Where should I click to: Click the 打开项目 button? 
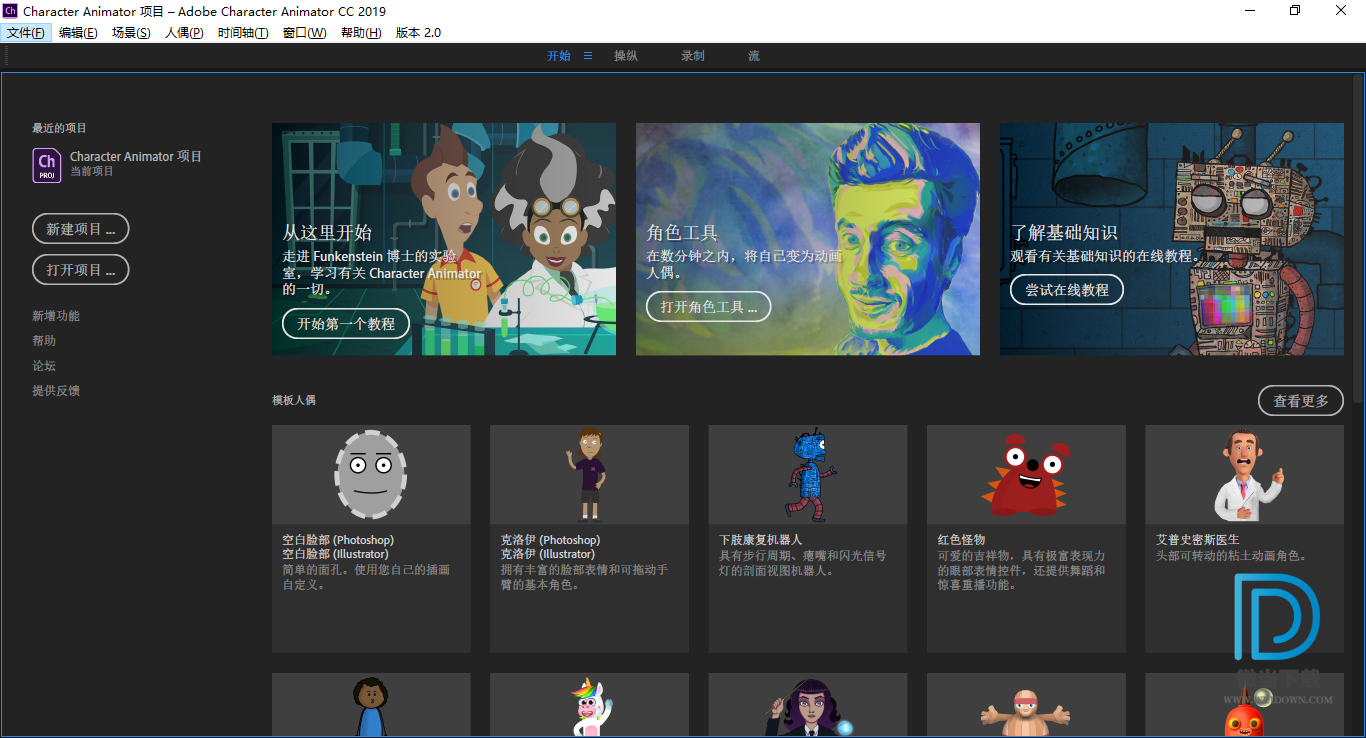(x=81, y=270)
